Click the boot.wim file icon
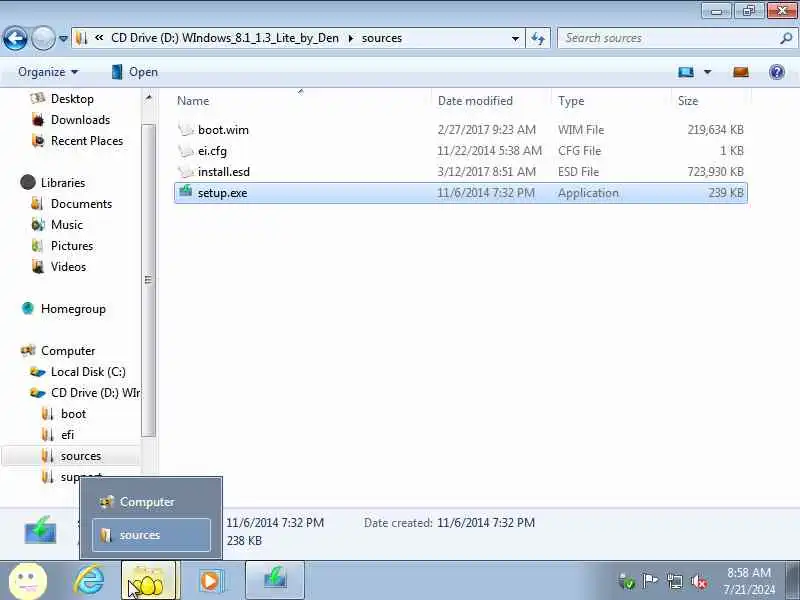The height and width of the screenshot is (600, 800). click(186, 129)
